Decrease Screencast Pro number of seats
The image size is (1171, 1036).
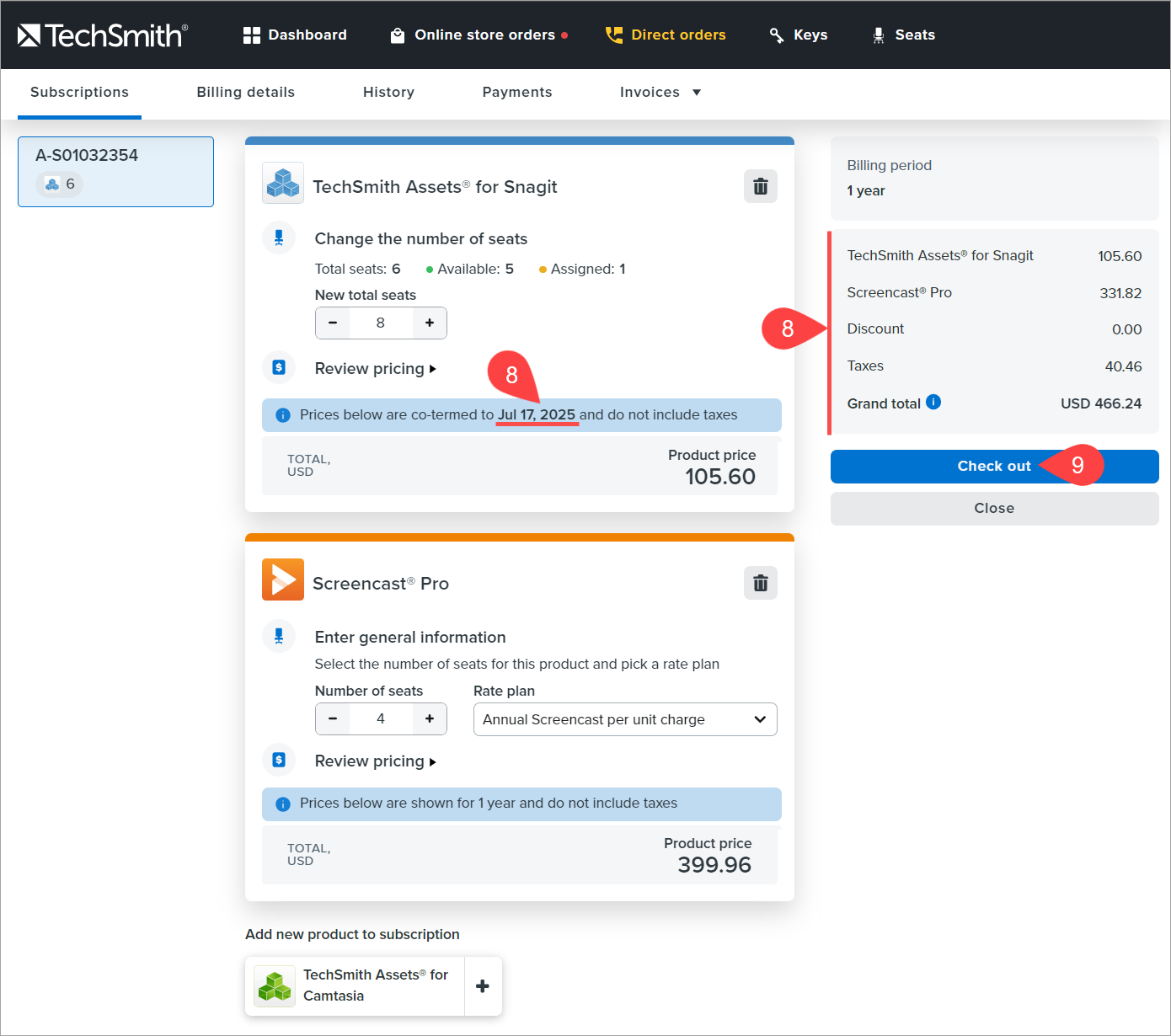click(x=333, y=718)
